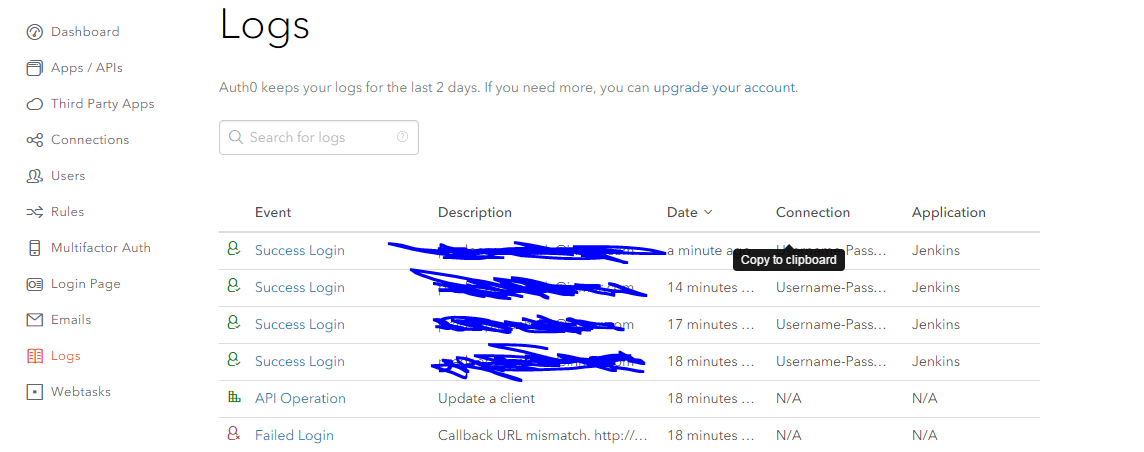Click N/A connection in API Operation row
Image resolution: width=1144 pixels, height=452 pixels.
[x=789, y=398]
